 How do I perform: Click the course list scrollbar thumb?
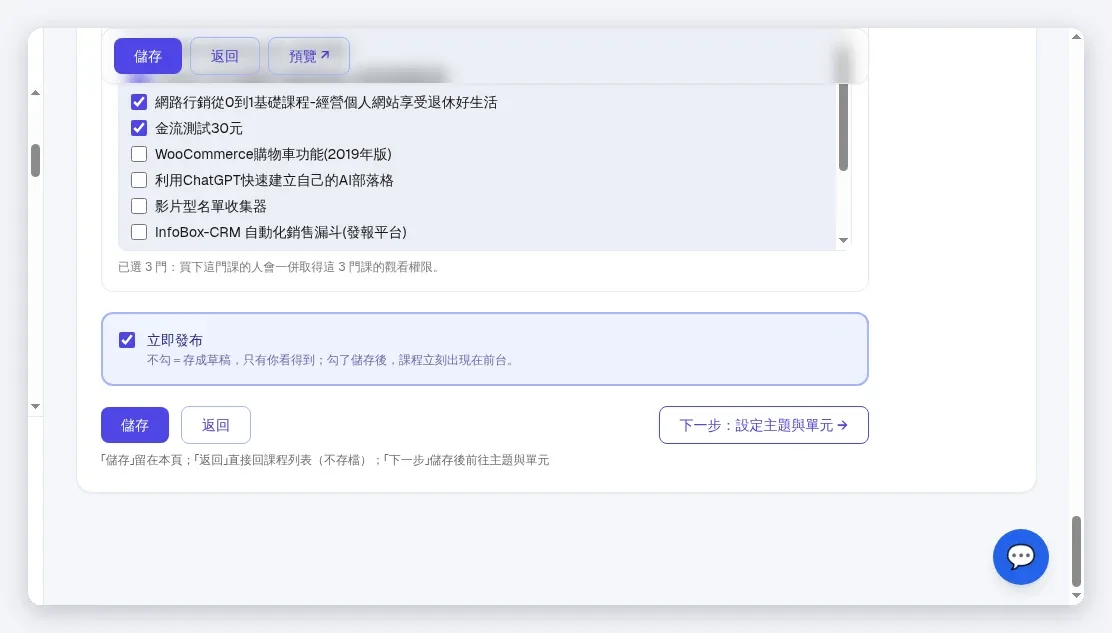[x=843, y=126]
